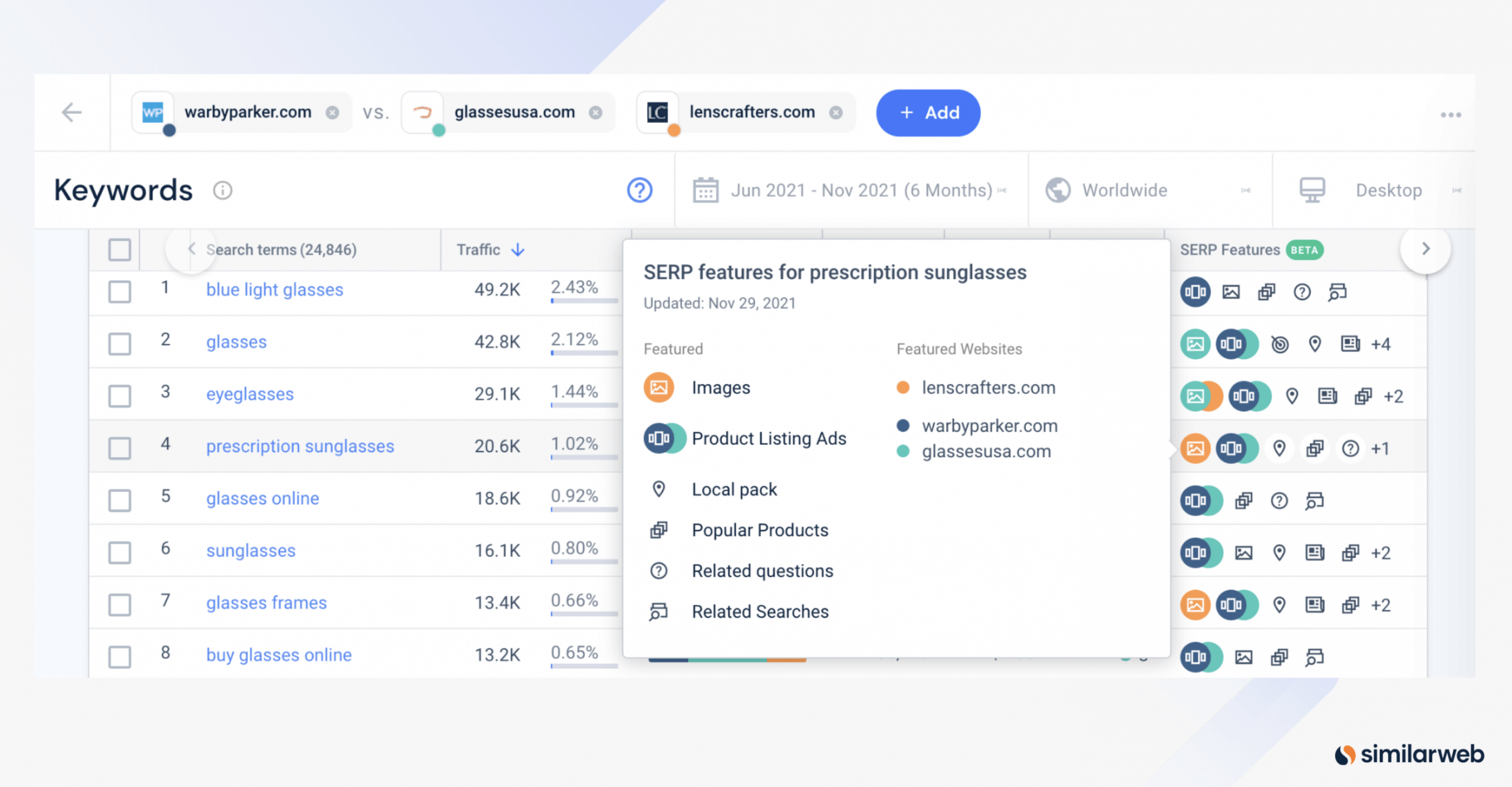The height and width of the screenshot is (787, 1512).
Task: Check the box for eyeglasses row
Action: (x=119, y=396)
